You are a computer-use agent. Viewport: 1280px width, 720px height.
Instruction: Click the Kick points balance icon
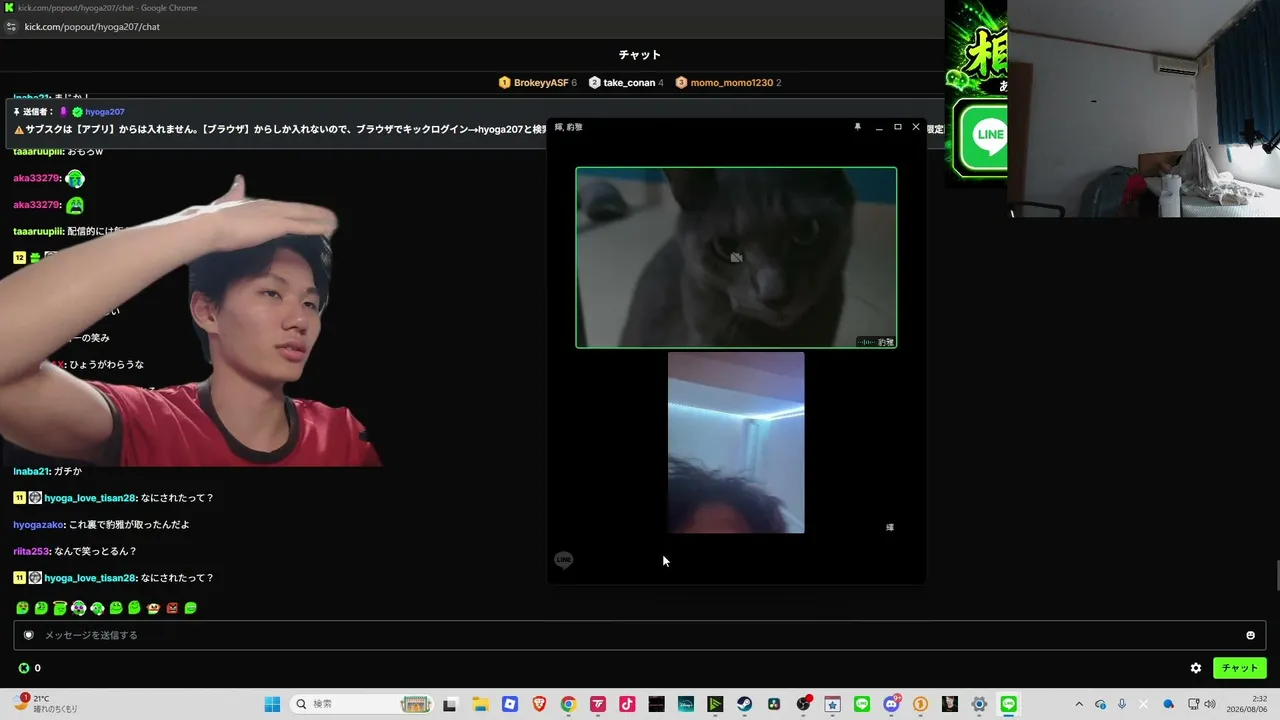pyautogui.click(x=24, y=668)
